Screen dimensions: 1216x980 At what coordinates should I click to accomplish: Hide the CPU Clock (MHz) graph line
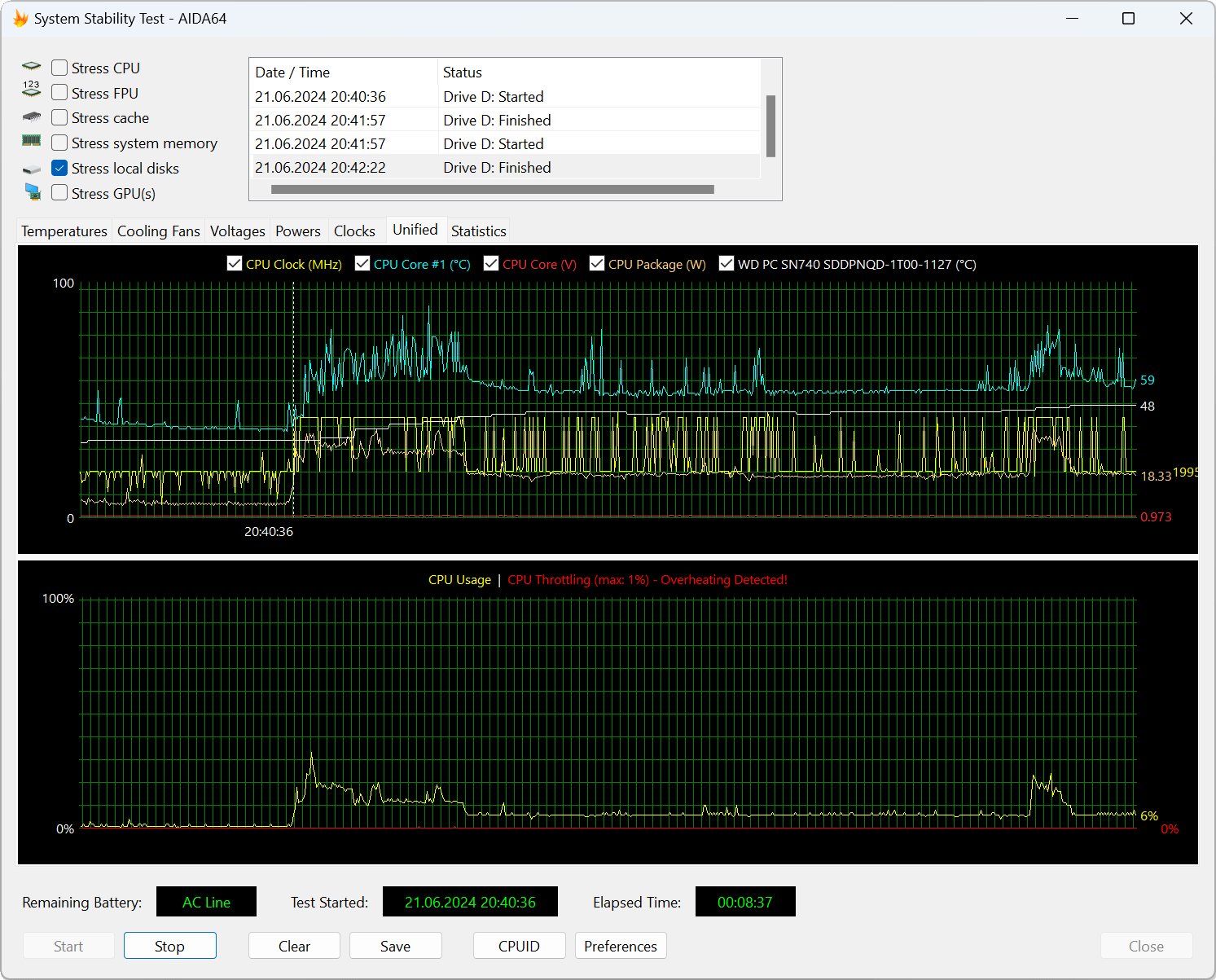click(x=235, y=263)
